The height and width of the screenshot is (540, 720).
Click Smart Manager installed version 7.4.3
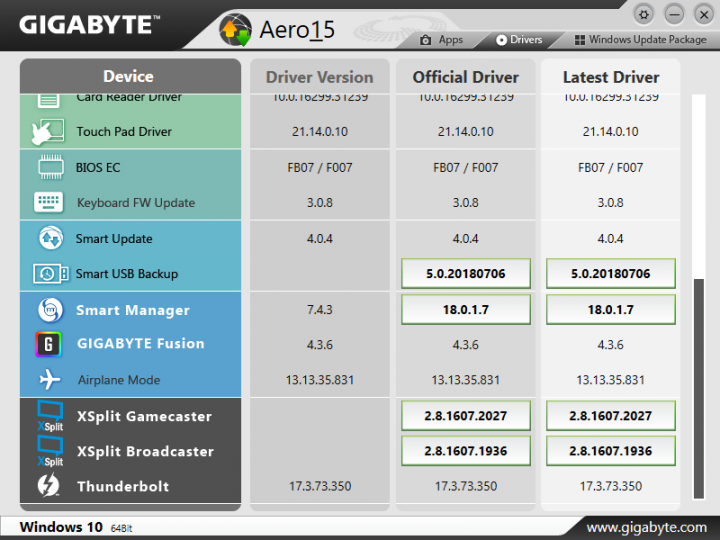point(320,309)
